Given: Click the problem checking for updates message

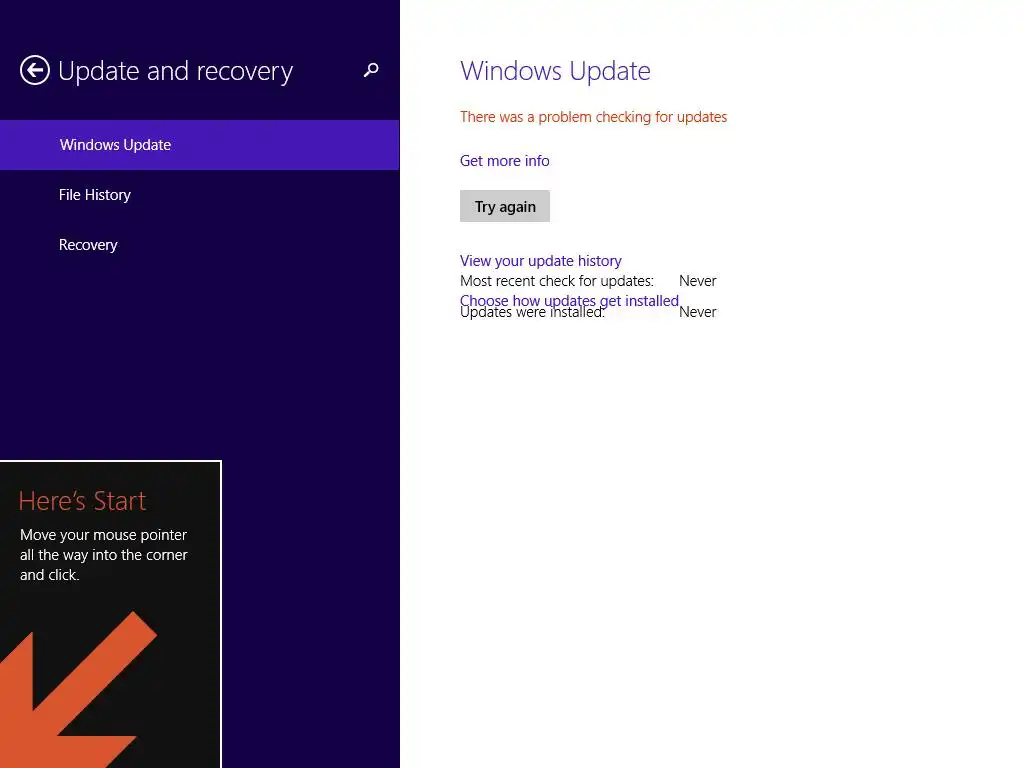Looking at the screenshot, I should pyautogui.click(x=594, y=117).
